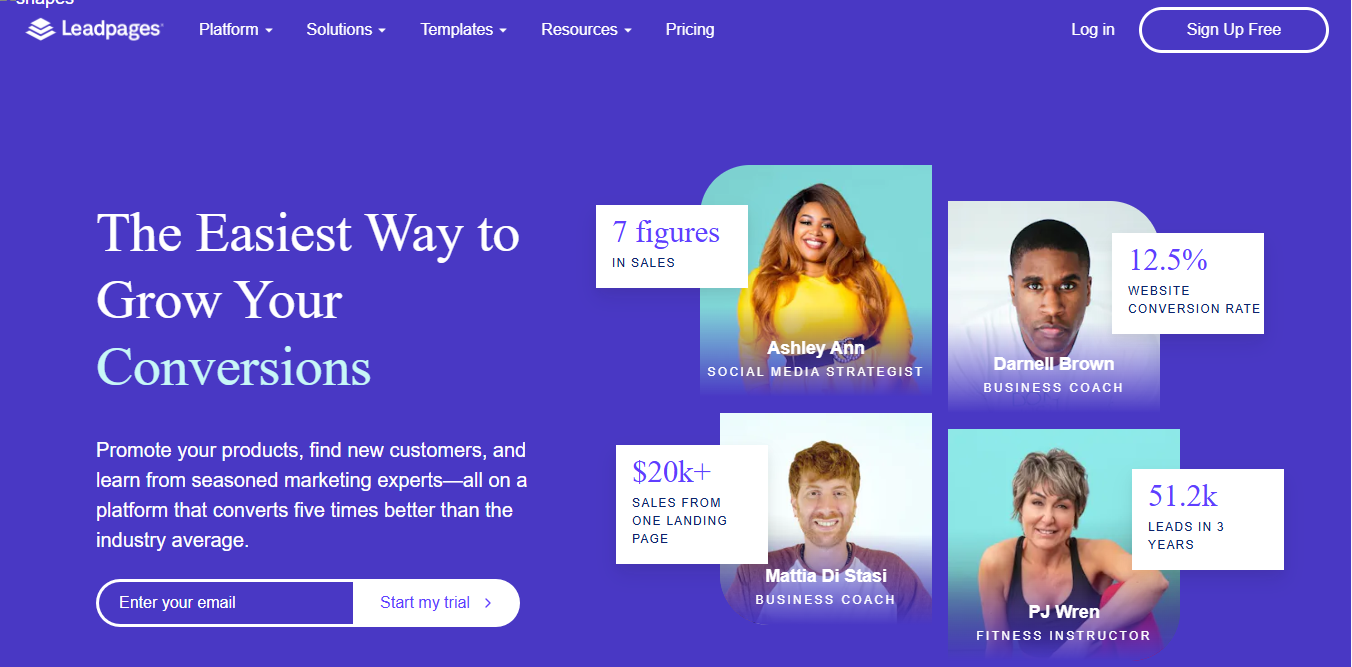Click the Leadpages logo
The width and height of the screenshot is (1352, 667).
pyautogui.click(x=94, y=30)
